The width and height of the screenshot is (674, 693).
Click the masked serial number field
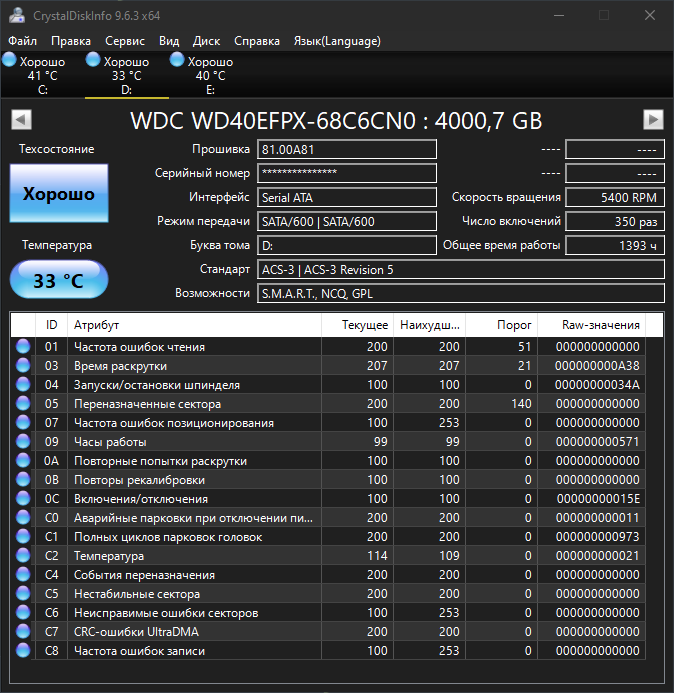(x=347, y=173)
